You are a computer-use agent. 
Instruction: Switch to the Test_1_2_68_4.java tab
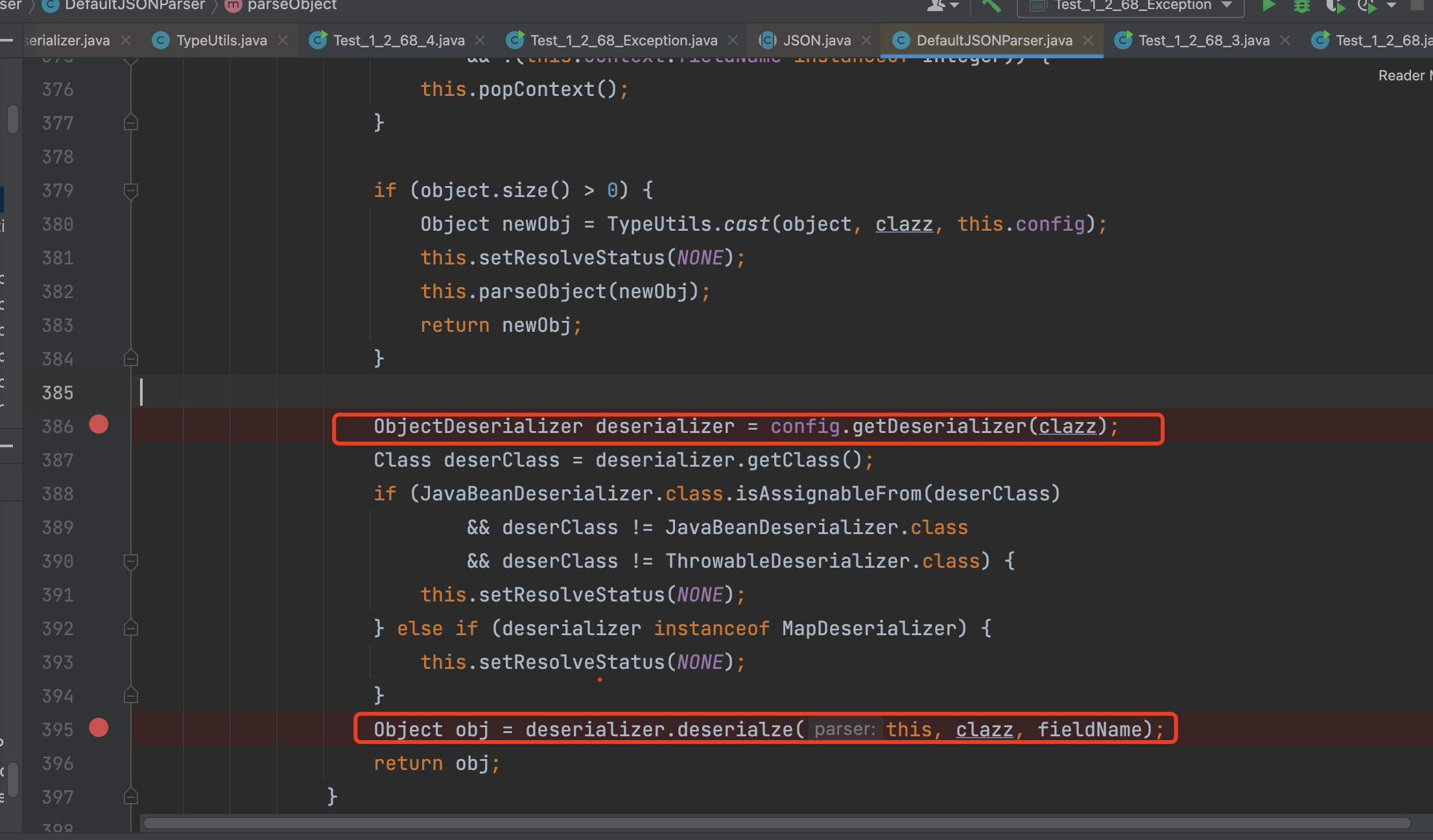pyautogui.click(x=398, y=40)
